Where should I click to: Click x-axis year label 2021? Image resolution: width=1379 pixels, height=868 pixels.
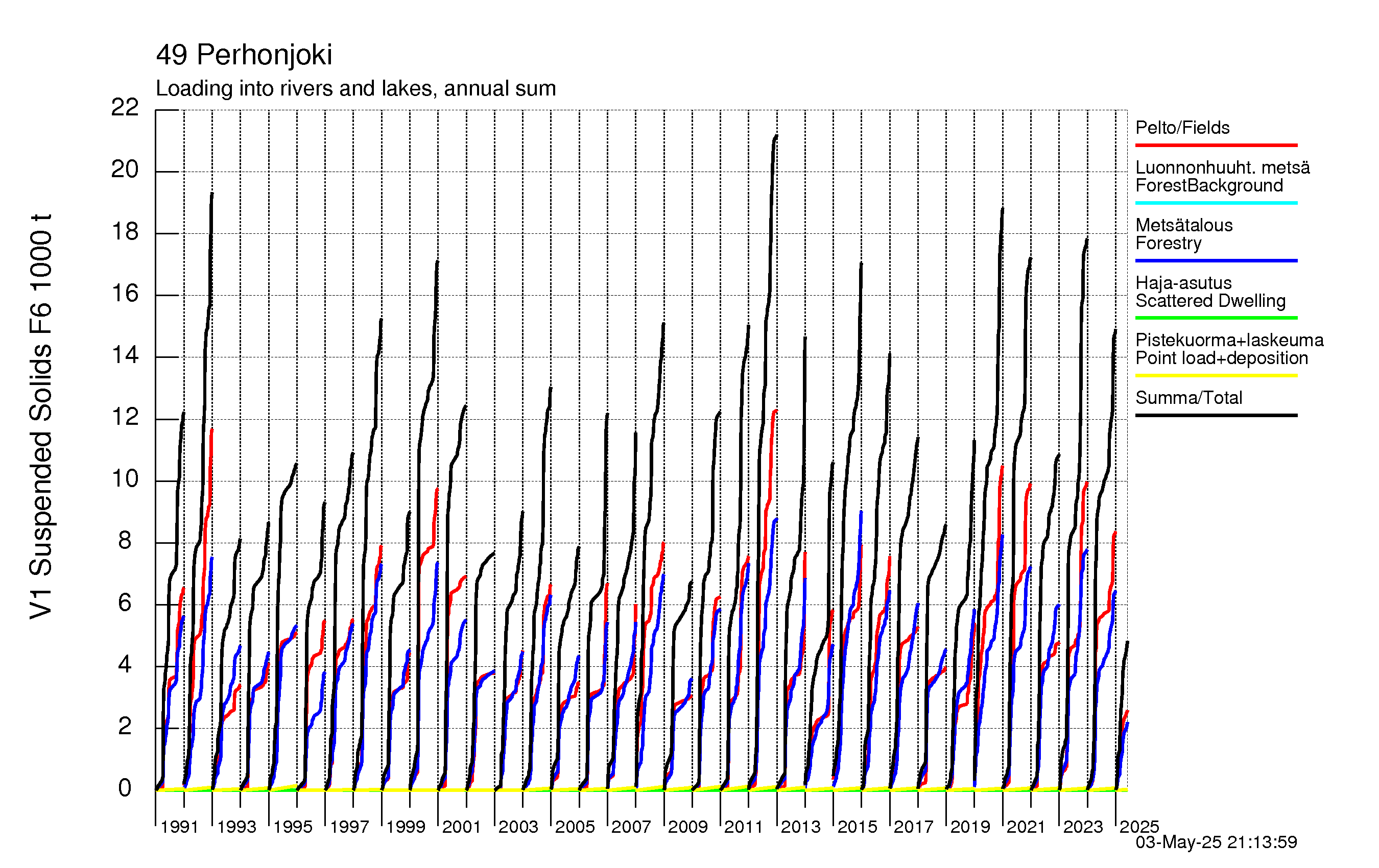1026,827
